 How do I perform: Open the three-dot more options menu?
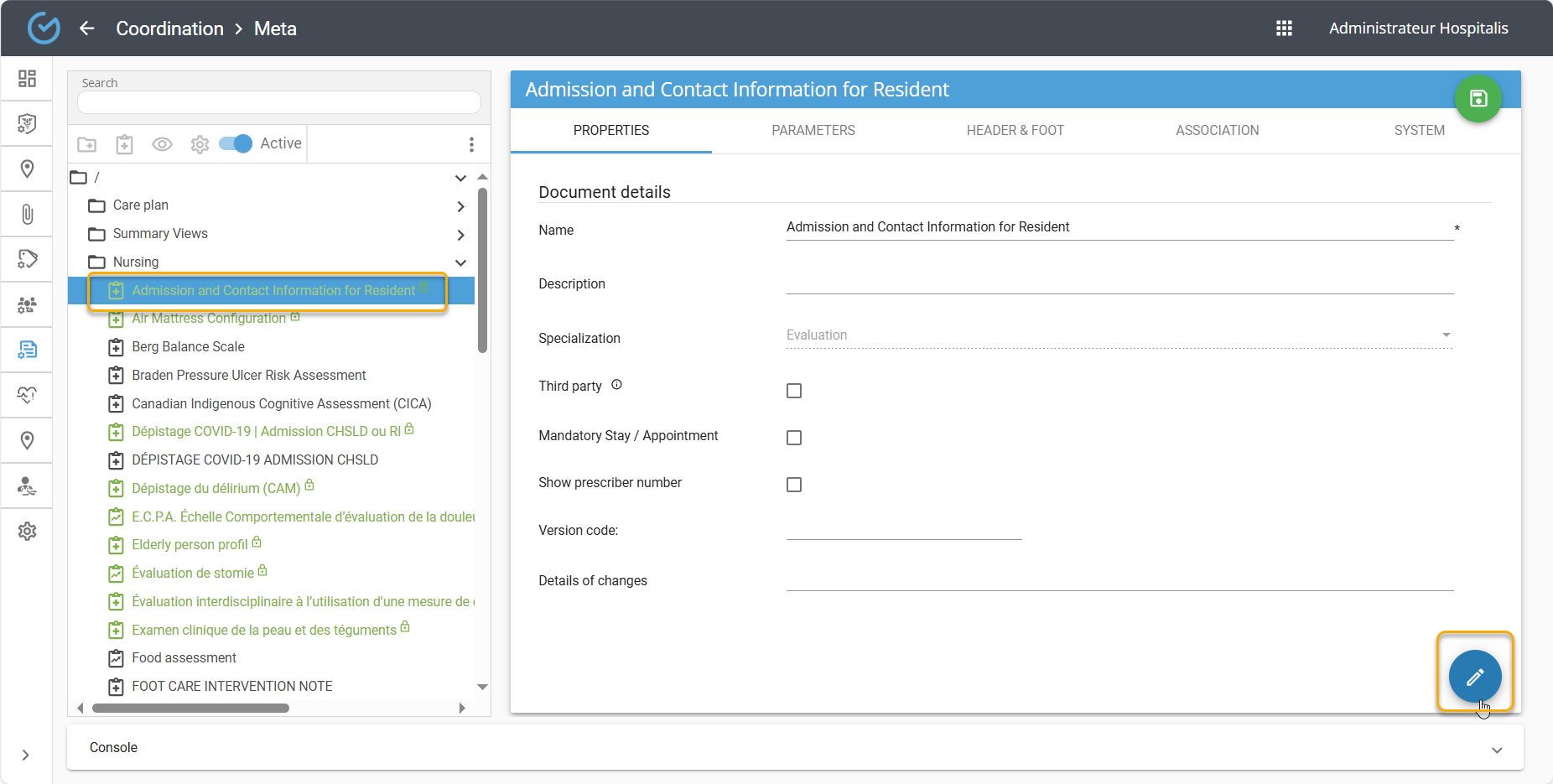[x=471, y=144]
